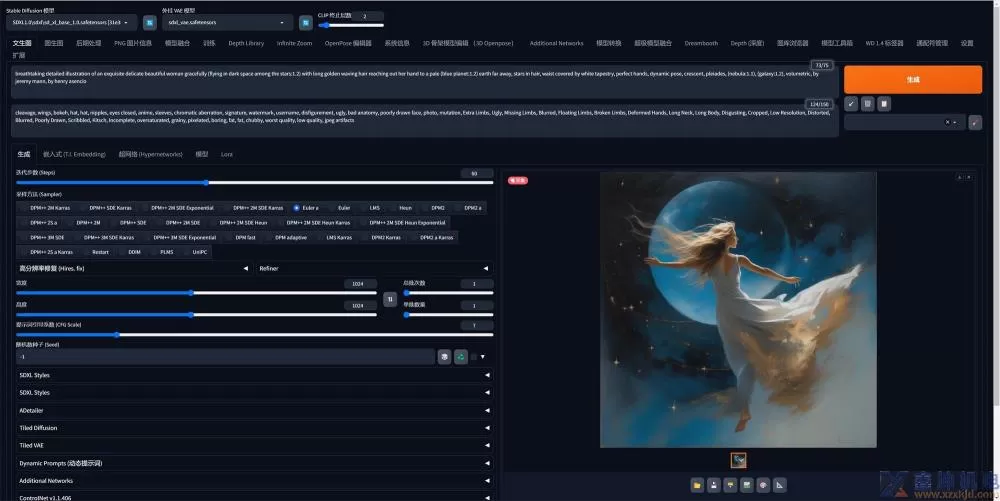Click the edit styles icon beside styles dropdown
1000x501 pixels.
pyautogui.click(x=975, y=122)
